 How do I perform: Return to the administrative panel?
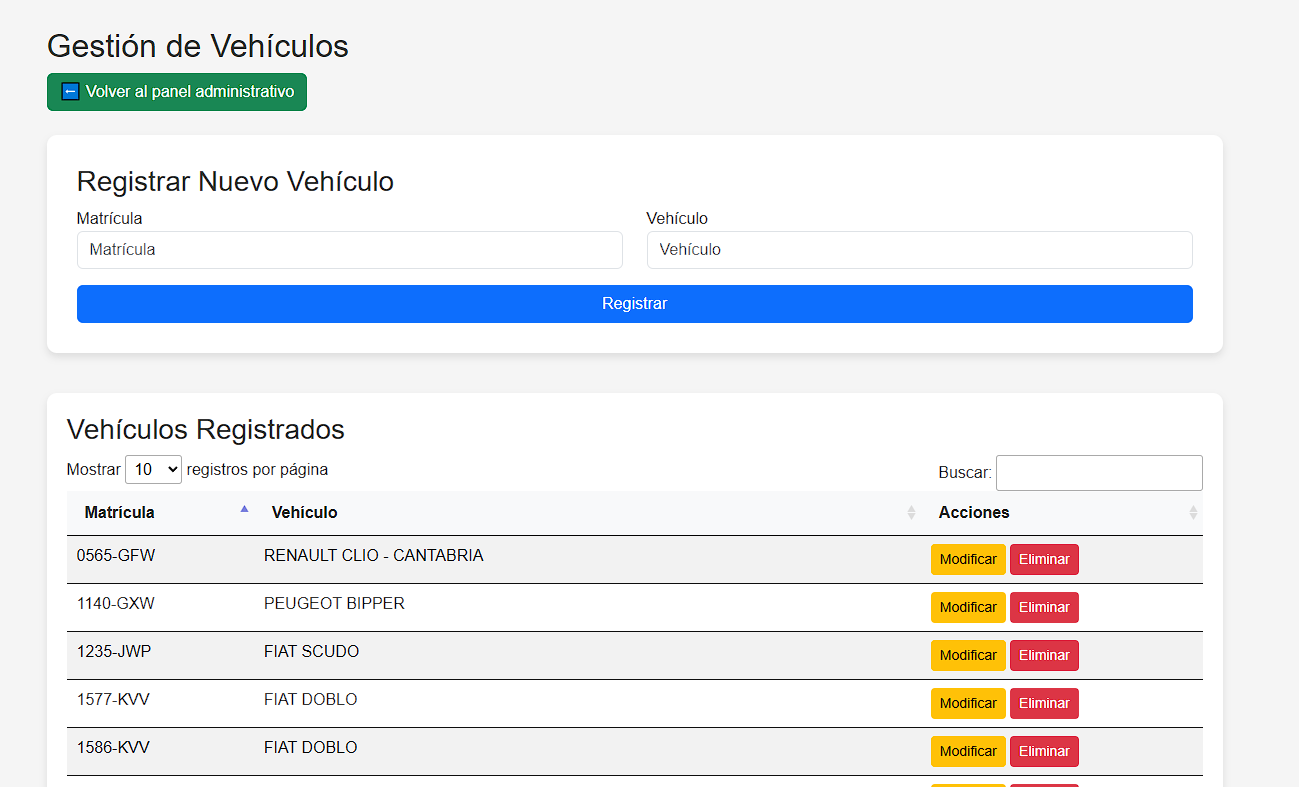pyautogui.click(x=177, y=92)
